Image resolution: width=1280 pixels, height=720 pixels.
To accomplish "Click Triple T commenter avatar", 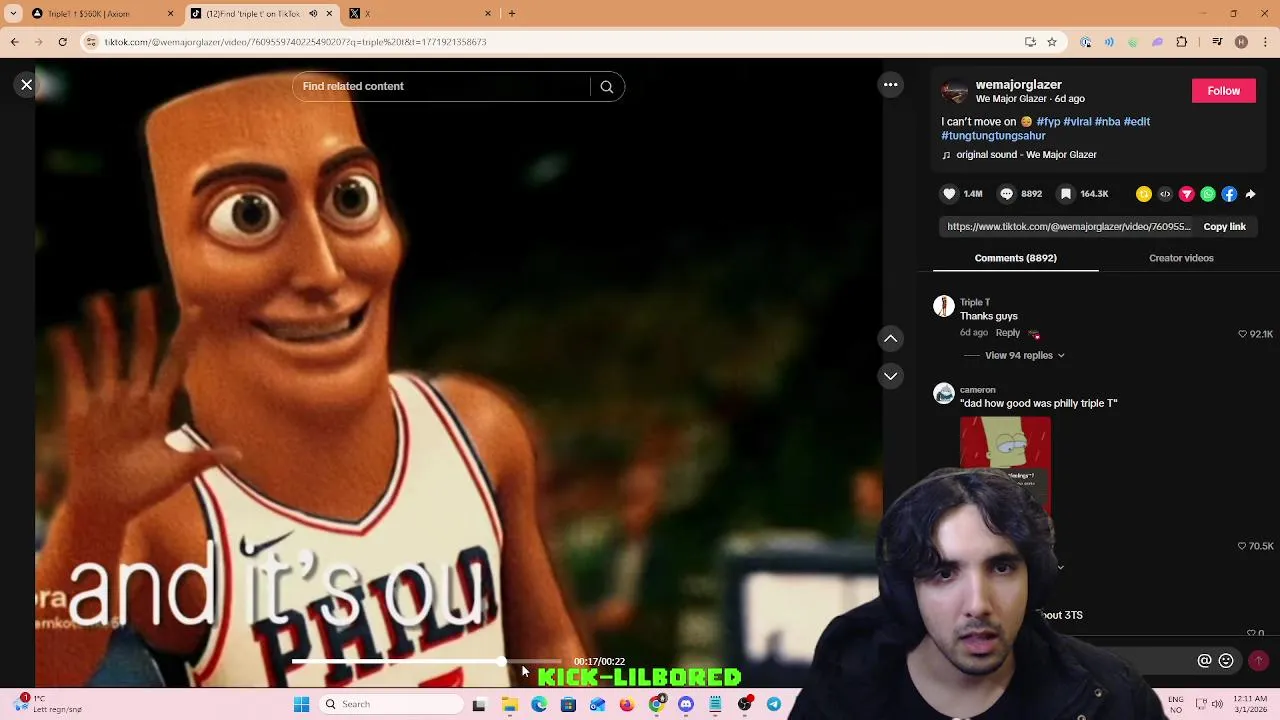I will pyautogui.click(x=944, y=307).
